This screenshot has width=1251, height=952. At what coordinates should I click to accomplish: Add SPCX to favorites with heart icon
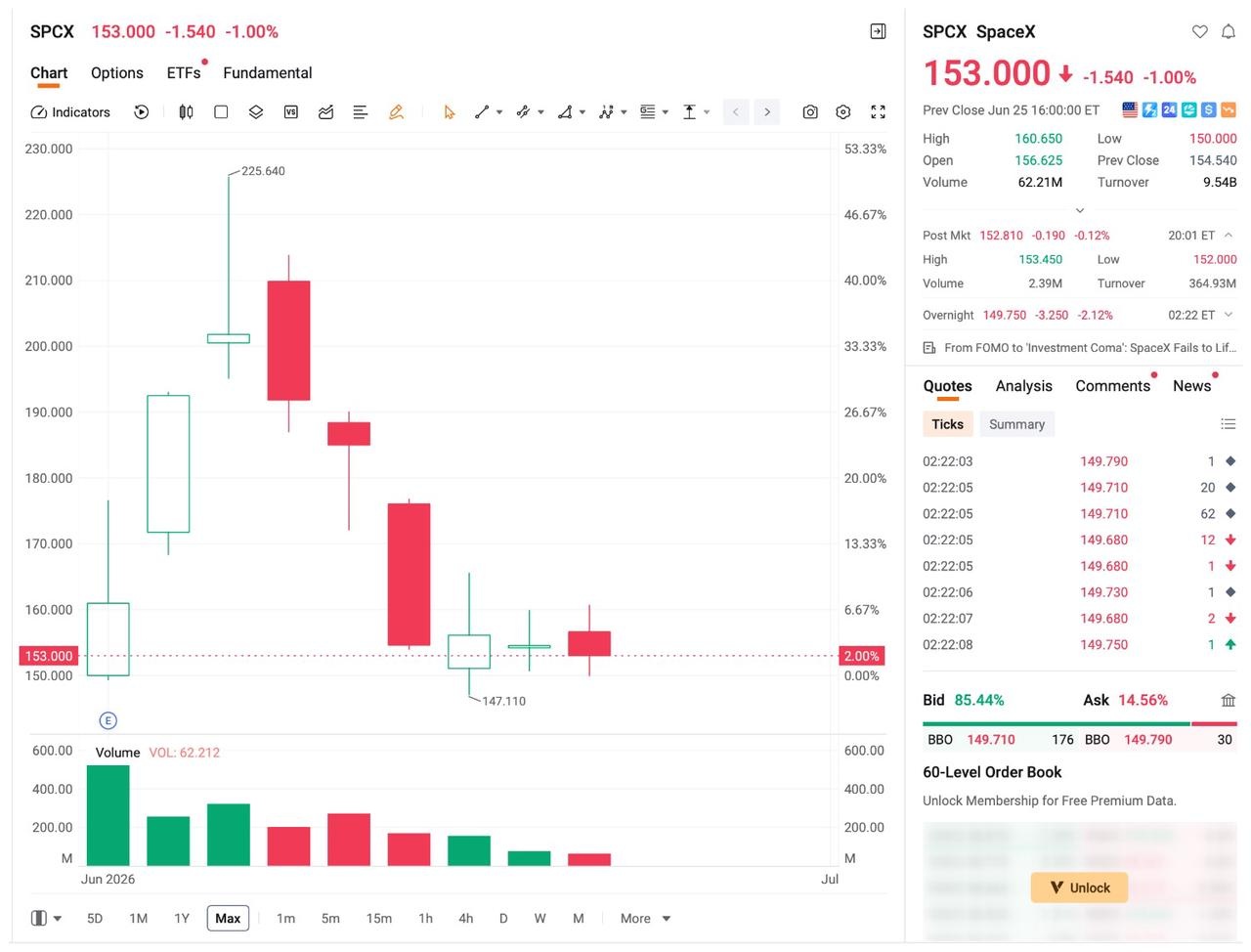click(x=1200, y=31)
